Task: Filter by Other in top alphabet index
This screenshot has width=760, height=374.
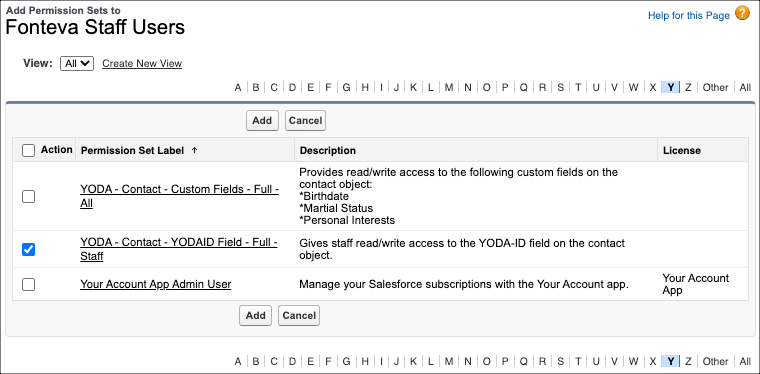Action: tap(715, 88)
